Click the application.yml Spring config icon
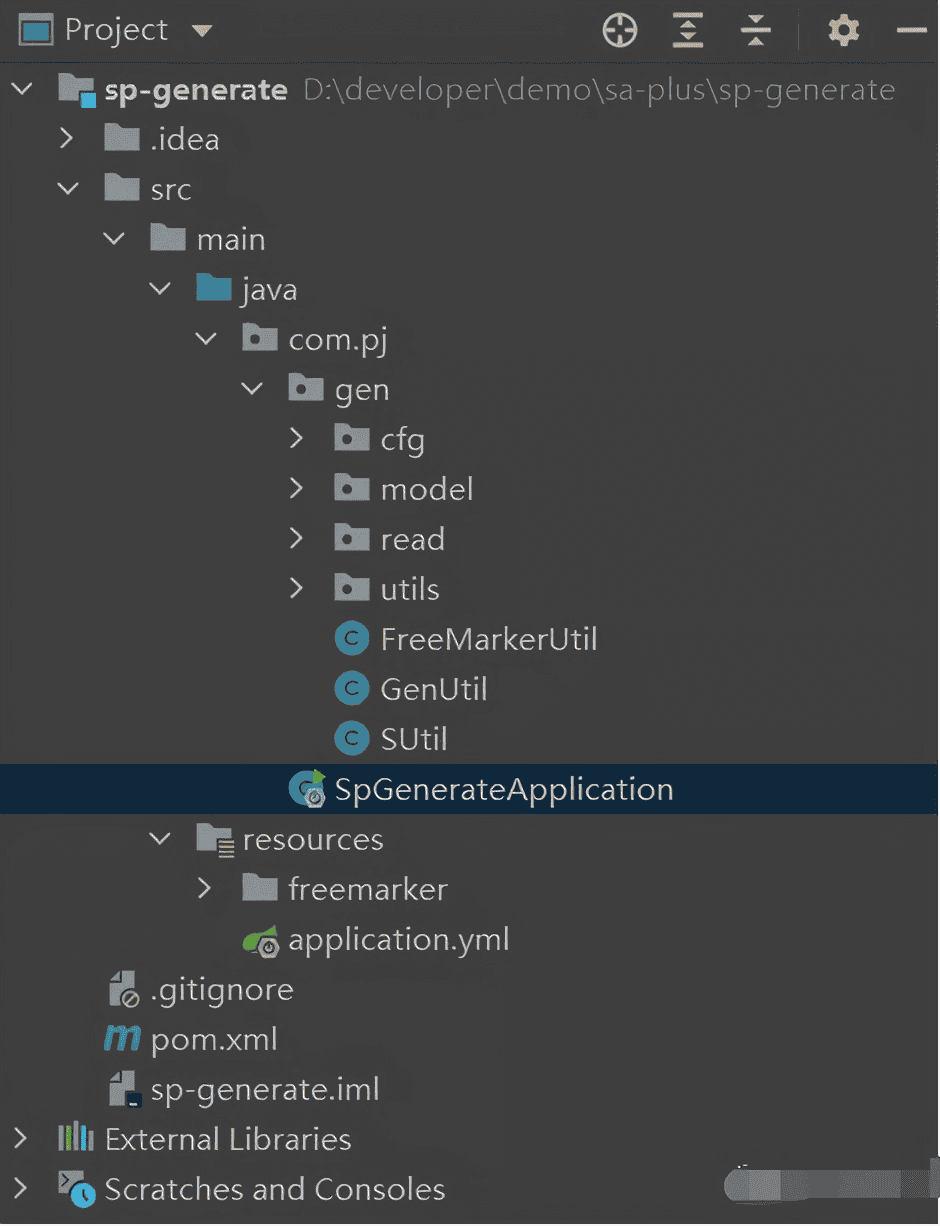940x1226 pixels. [x=261, y=940]
